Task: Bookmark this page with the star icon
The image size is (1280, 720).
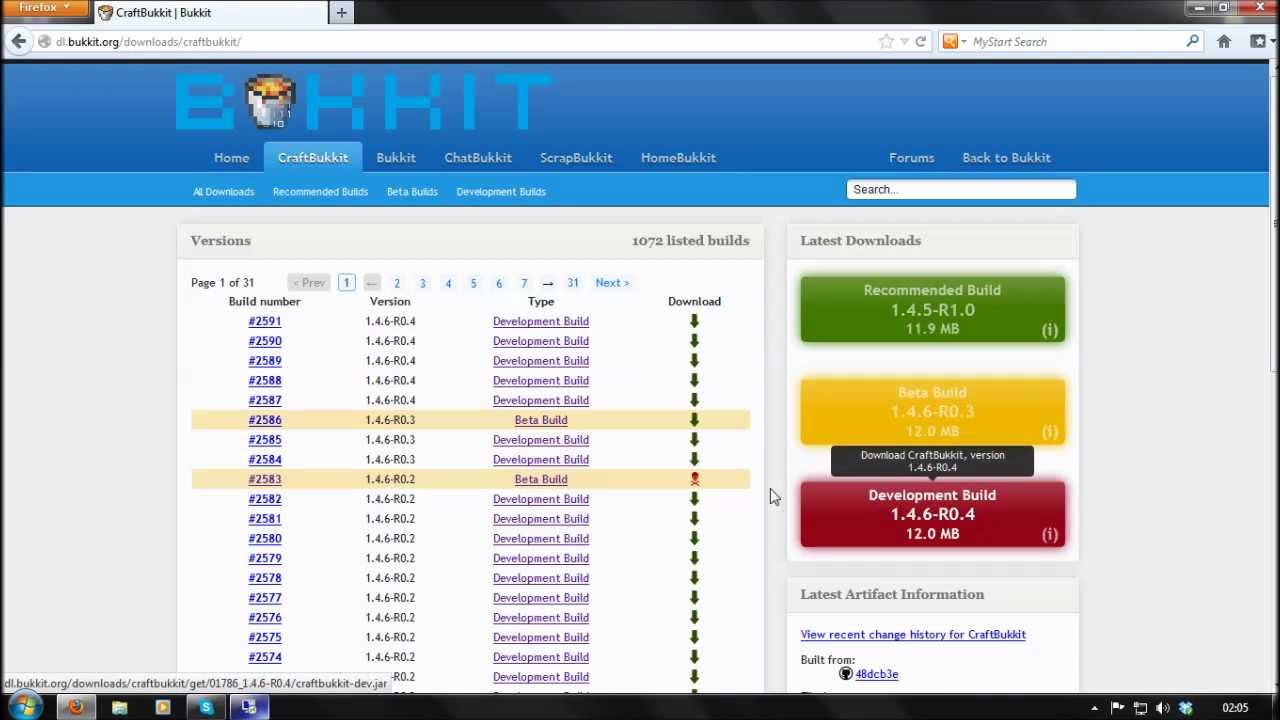Action: point(886,41)
